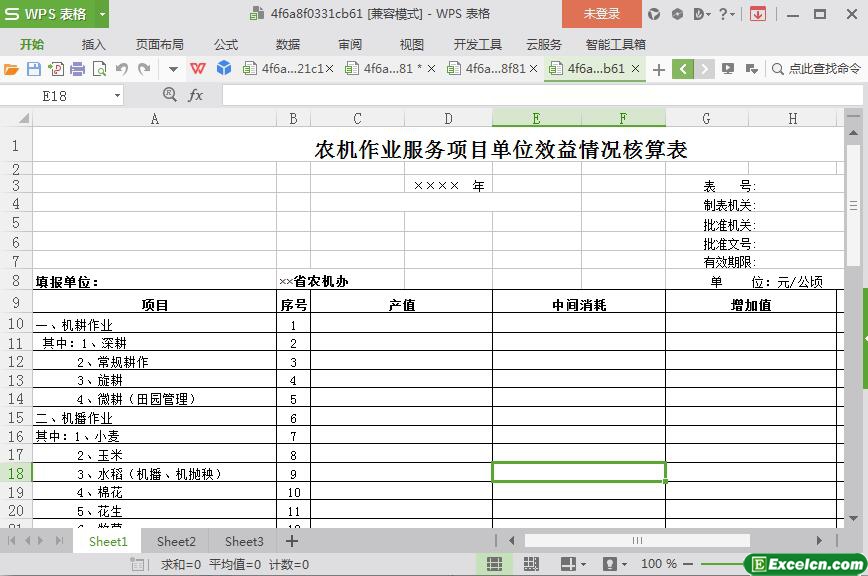Select row 12 header

[x=16, y=362]
